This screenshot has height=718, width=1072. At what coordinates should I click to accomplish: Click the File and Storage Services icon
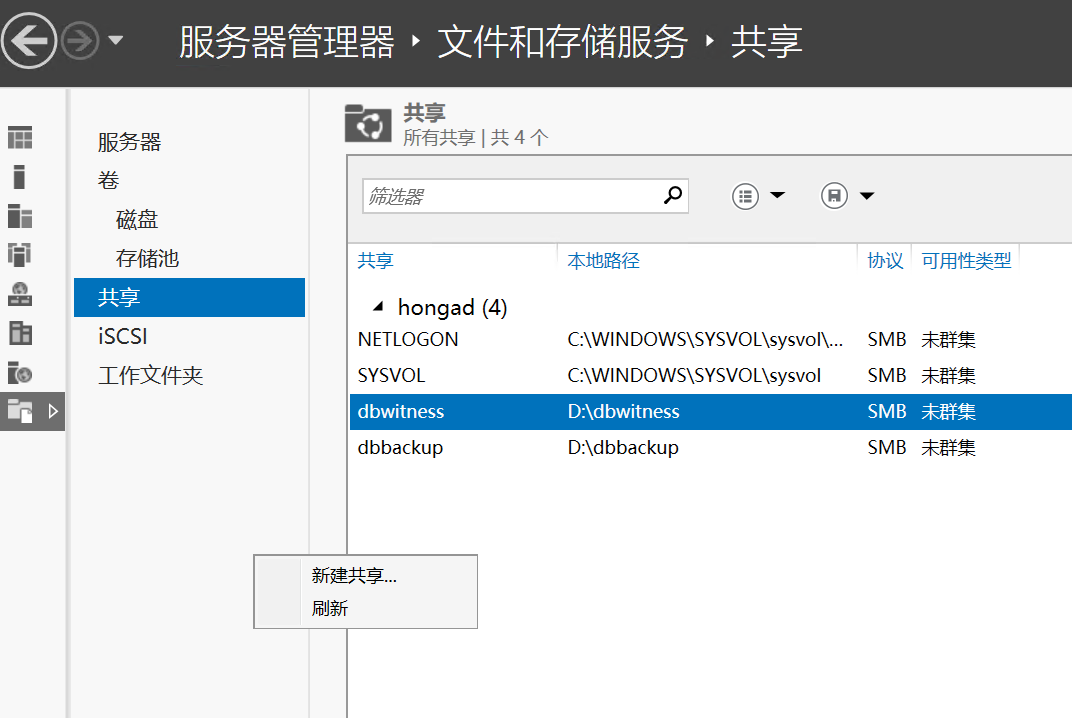click(x=20, y=410)
